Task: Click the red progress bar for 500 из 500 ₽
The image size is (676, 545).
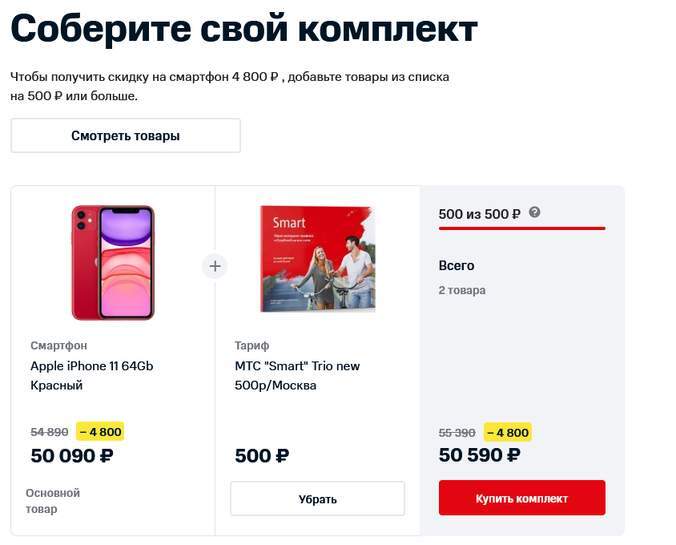Action: (522, 229)
